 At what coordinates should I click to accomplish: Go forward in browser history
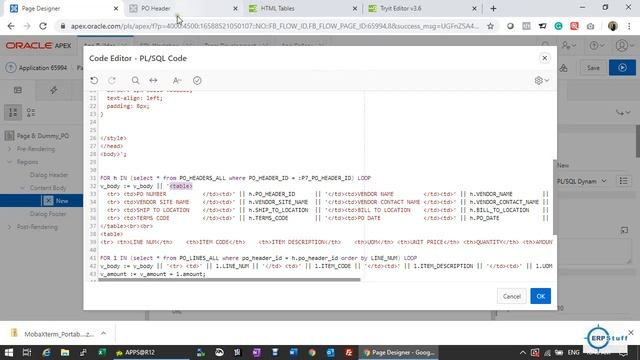coord(27,26)
